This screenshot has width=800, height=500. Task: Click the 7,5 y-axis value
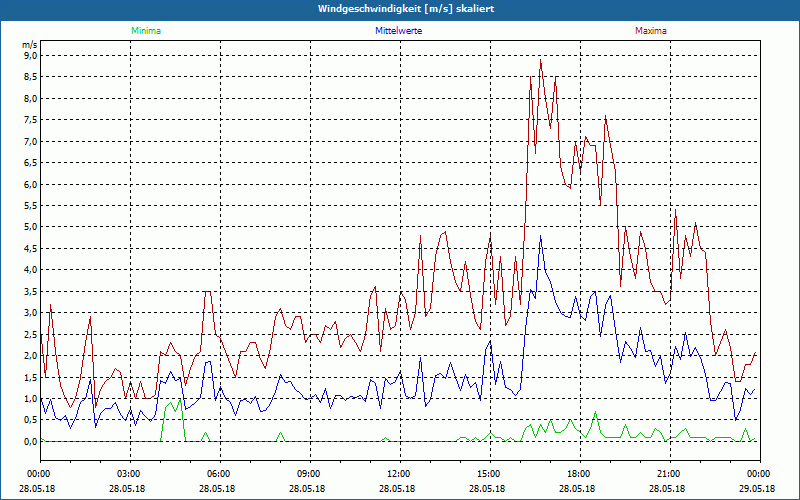[32, 120]
